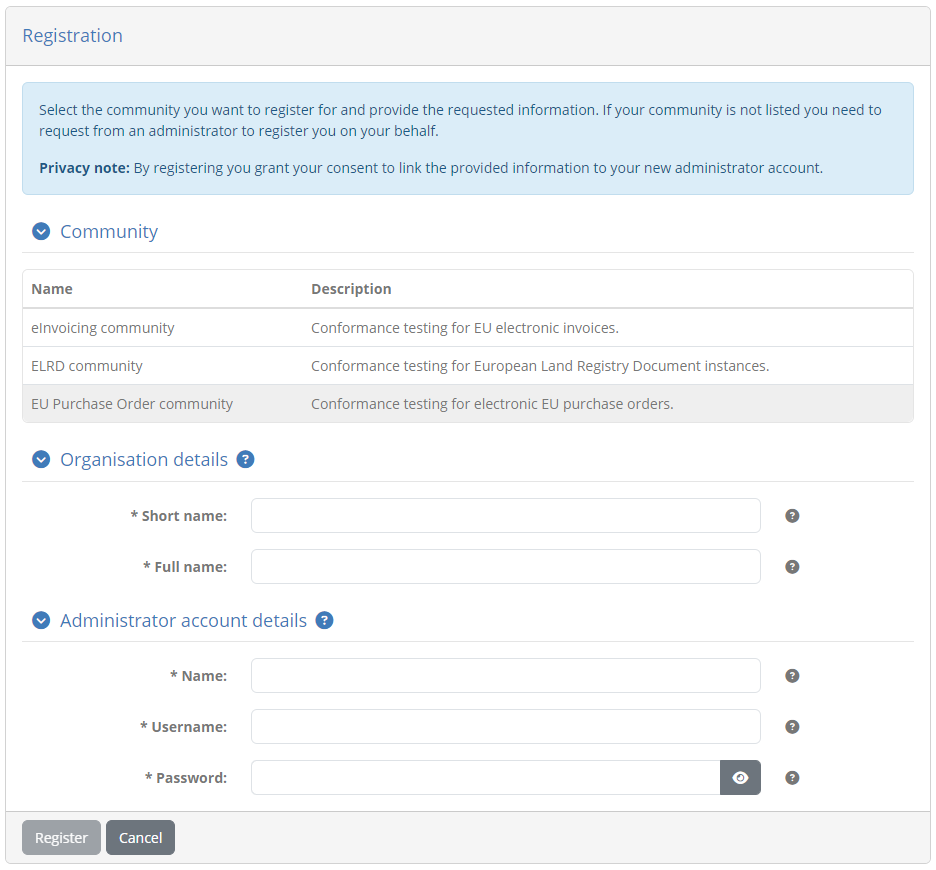Select the ELRD community row
This screenshot has width=936, height=870.
click(x=468, y=366)
